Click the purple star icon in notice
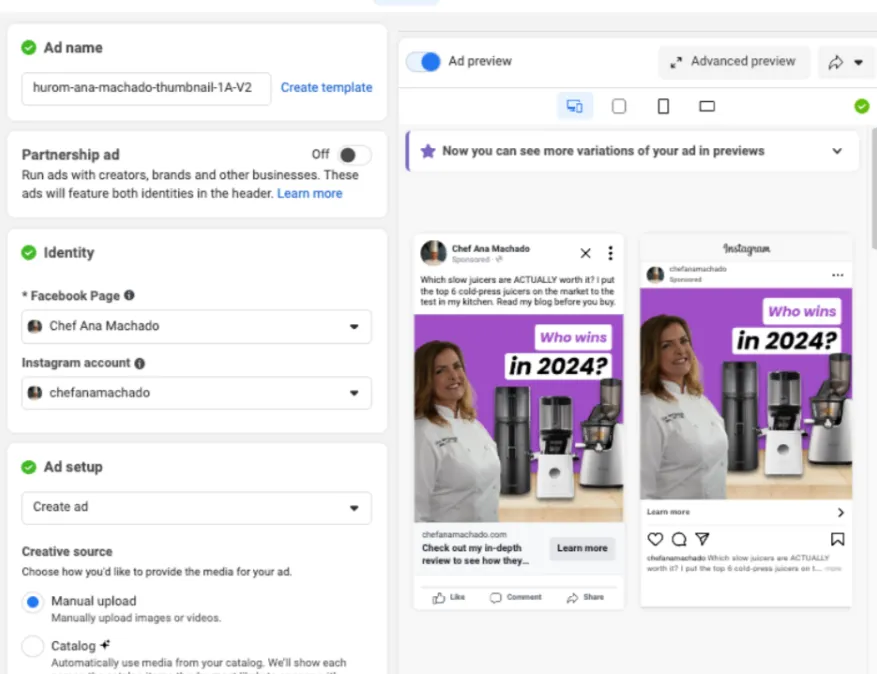 [428, 151]
